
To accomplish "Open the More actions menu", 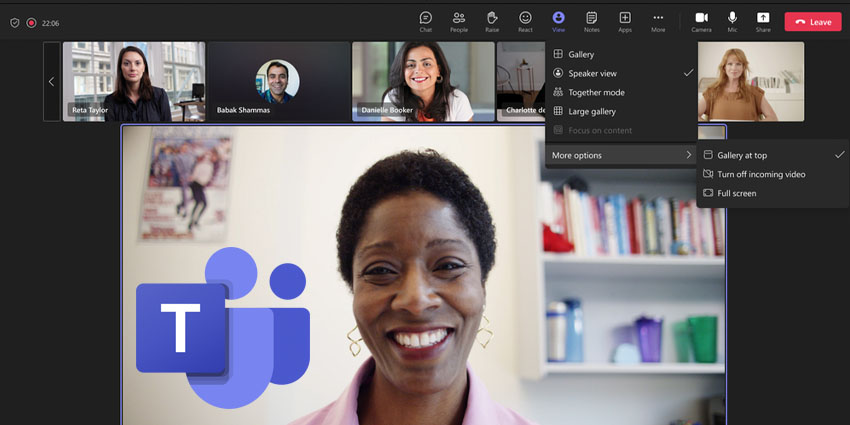I will [x=658, y=22].
